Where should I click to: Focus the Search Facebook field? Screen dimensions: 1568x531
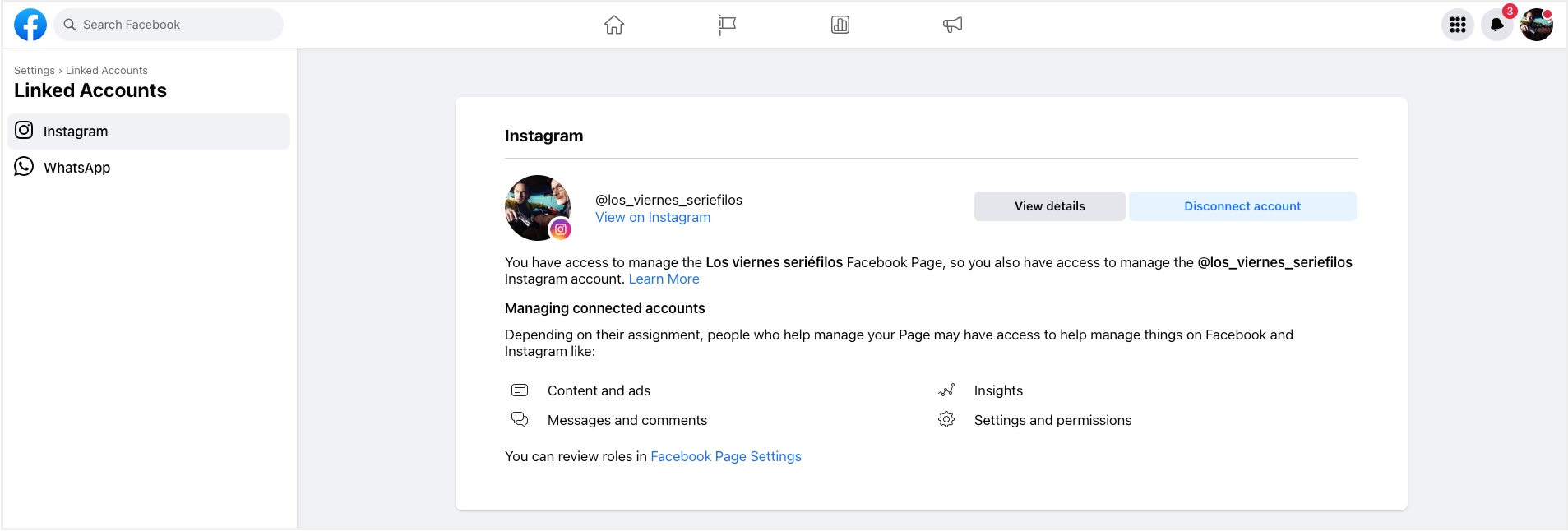pos(169,25)
